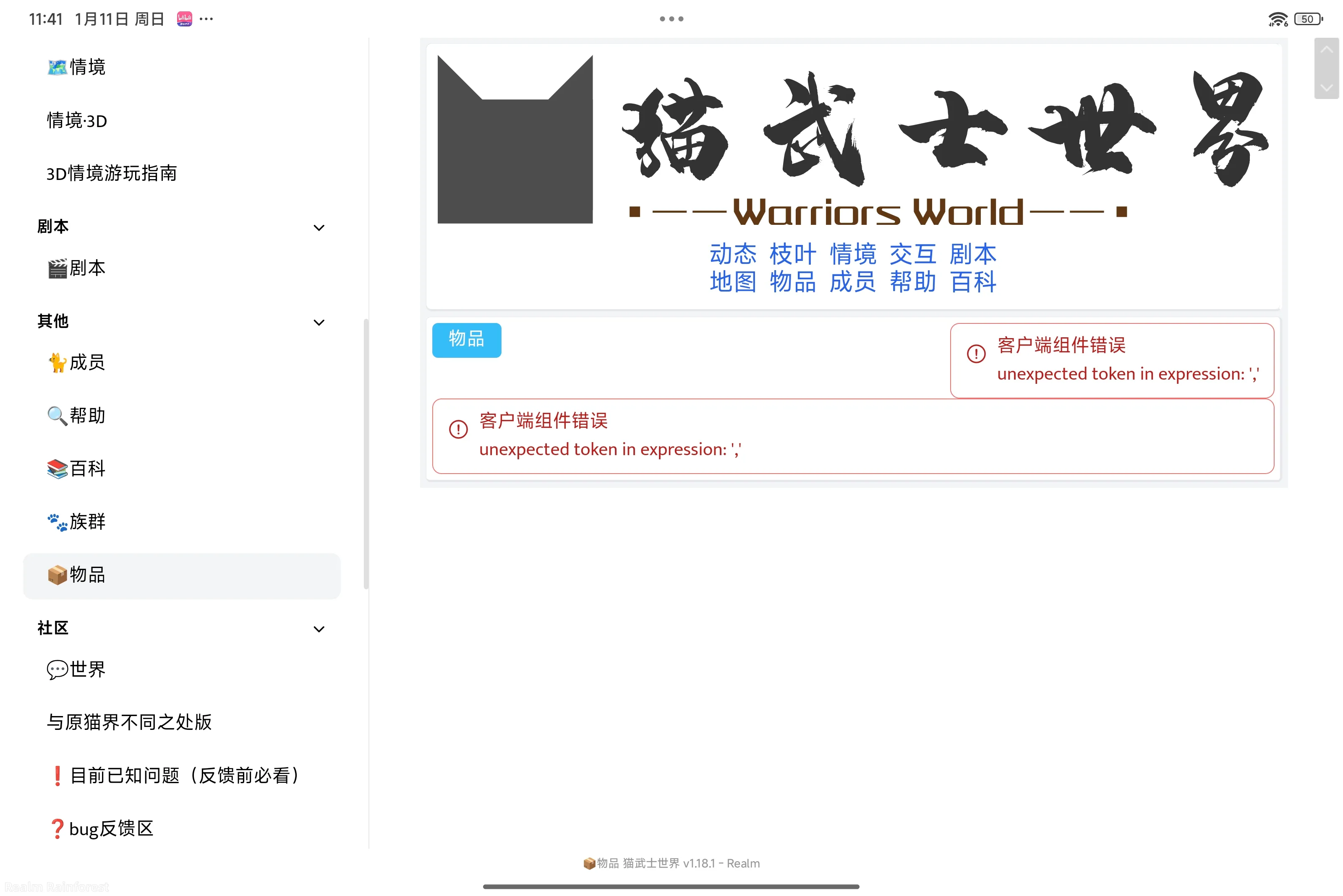Click question mark icon by bug反馈区

57,828
